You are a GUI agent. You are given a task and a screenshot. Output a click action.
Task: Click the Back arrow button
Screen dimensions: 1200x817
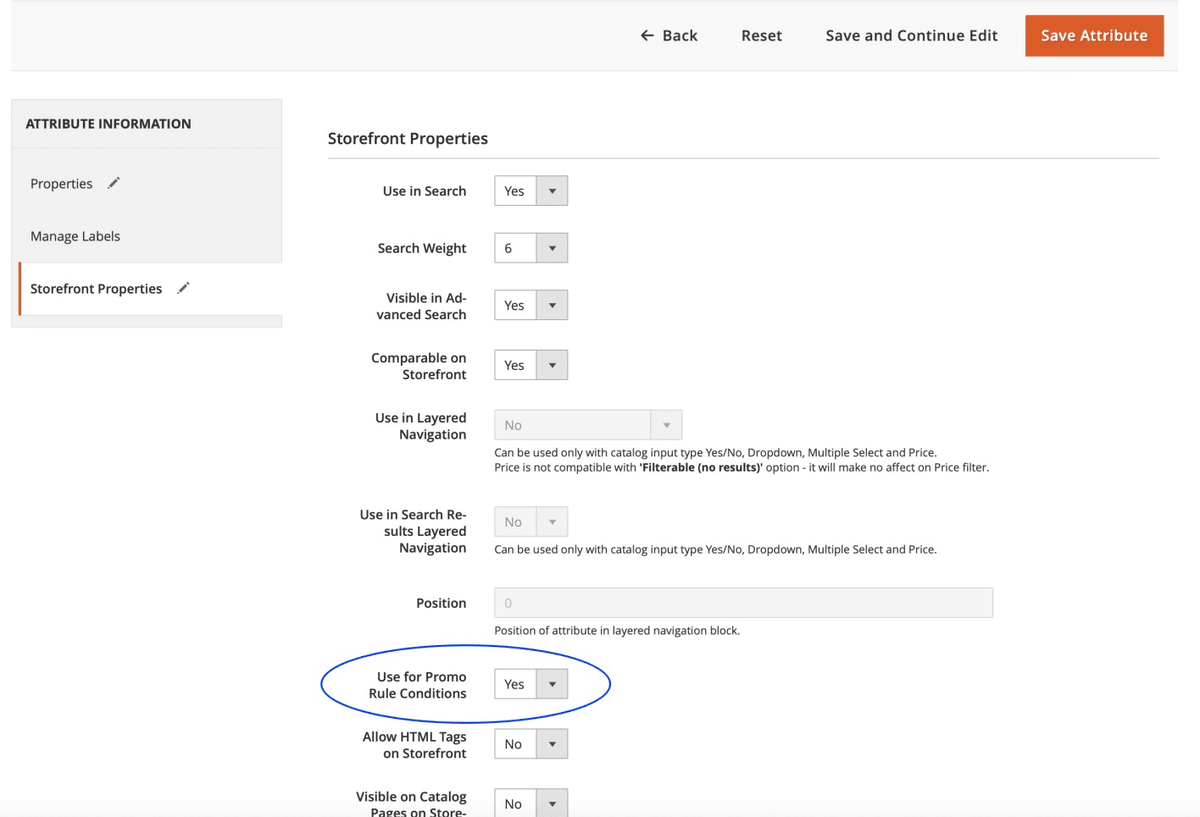coord(669,35)
